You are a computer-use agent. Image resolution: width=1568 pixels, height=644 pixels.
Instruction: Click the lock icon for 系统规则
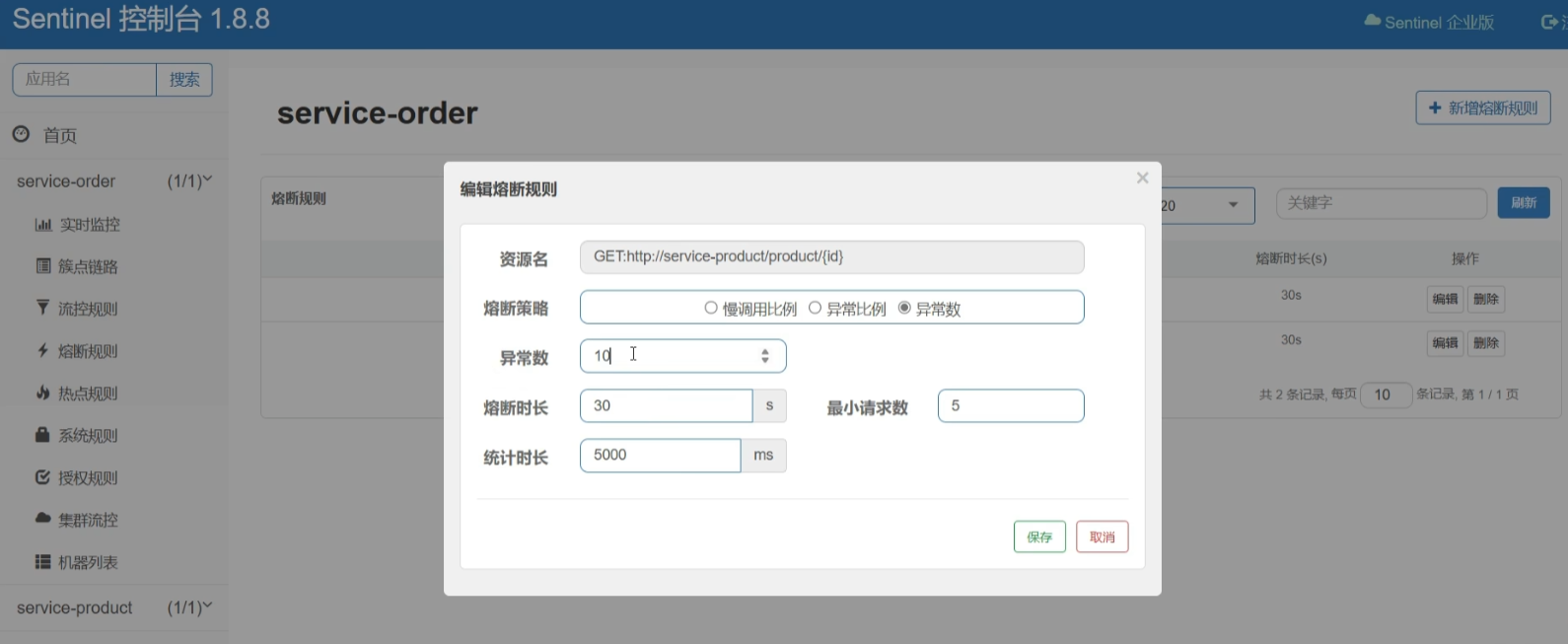click(42, 434)
